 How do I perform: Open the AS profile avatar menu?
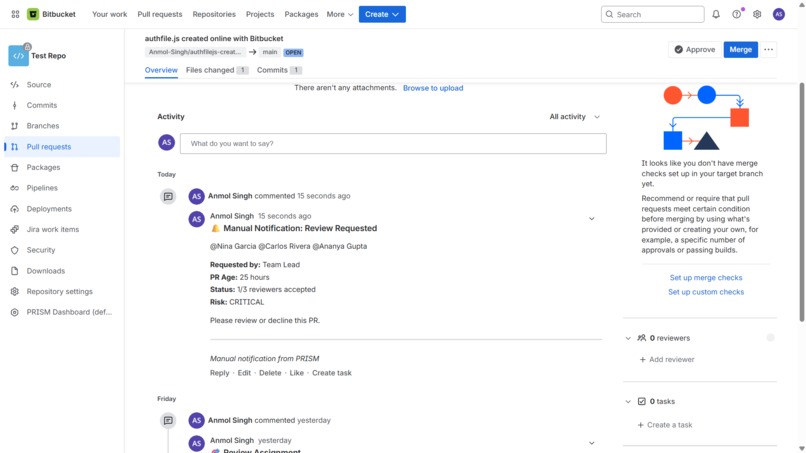[779, 14]
